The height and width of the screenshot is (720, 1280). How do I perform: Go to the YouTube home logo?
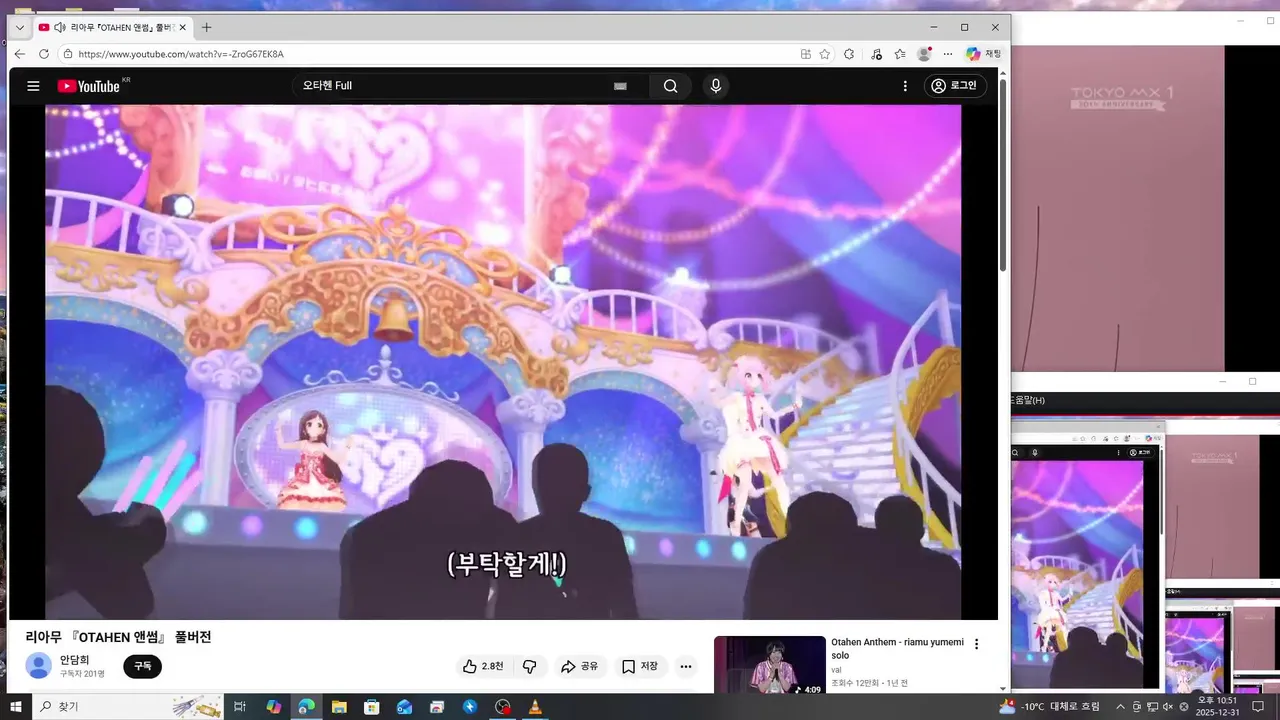pyautogui.click(x=89, y=86)
